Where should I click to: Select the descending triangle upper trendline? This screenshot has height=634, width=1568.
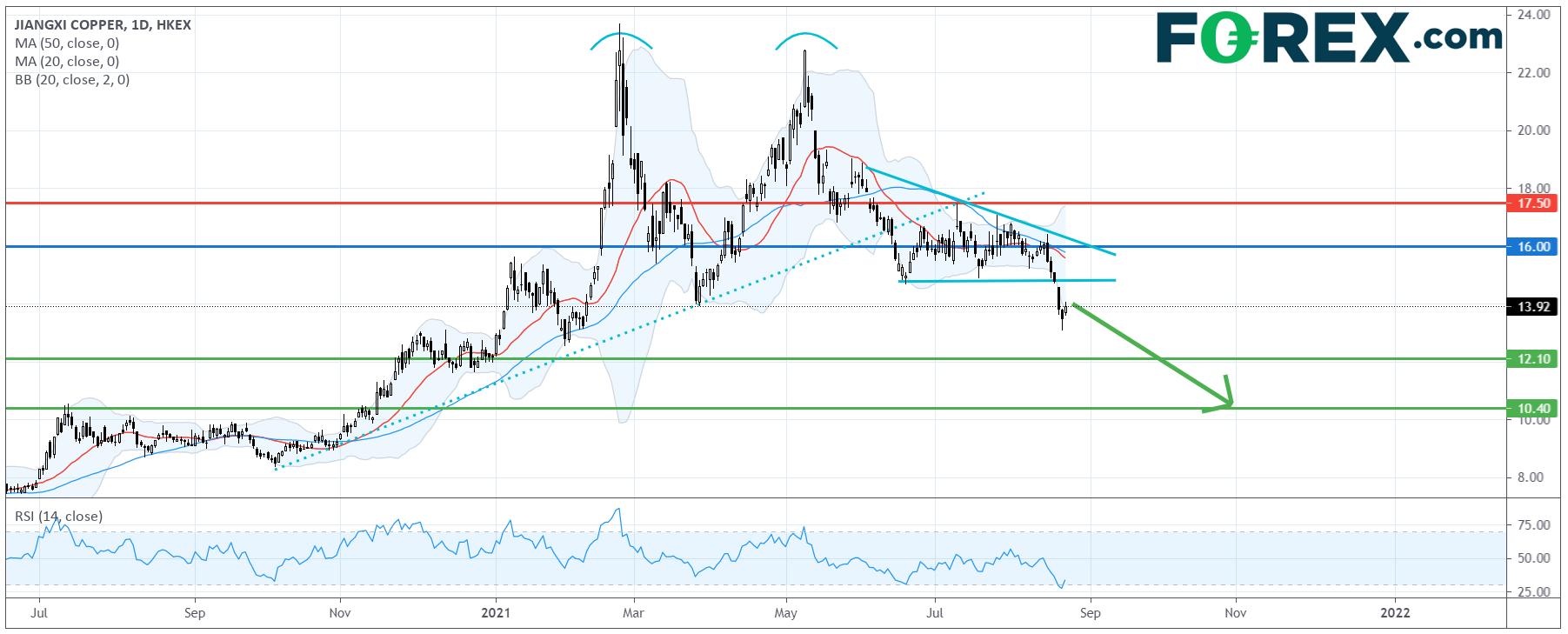point(991,211)
